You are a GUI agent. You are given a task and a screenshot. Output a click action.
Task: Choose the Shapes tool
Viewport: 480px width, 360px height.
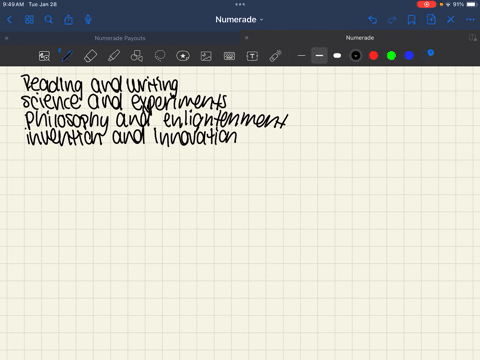pyautogui.click(x=137, y=56)
